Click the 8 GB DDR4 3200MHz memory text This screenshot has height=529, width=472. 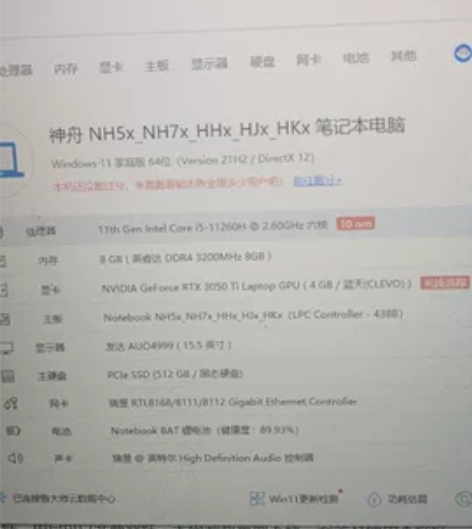[x=185, y=257]
